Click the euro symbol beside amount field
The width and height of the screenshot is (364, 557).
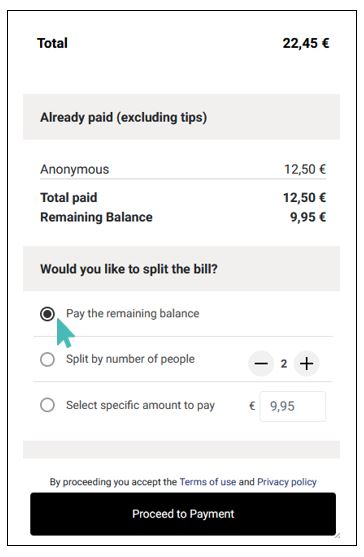pos(252,406)
